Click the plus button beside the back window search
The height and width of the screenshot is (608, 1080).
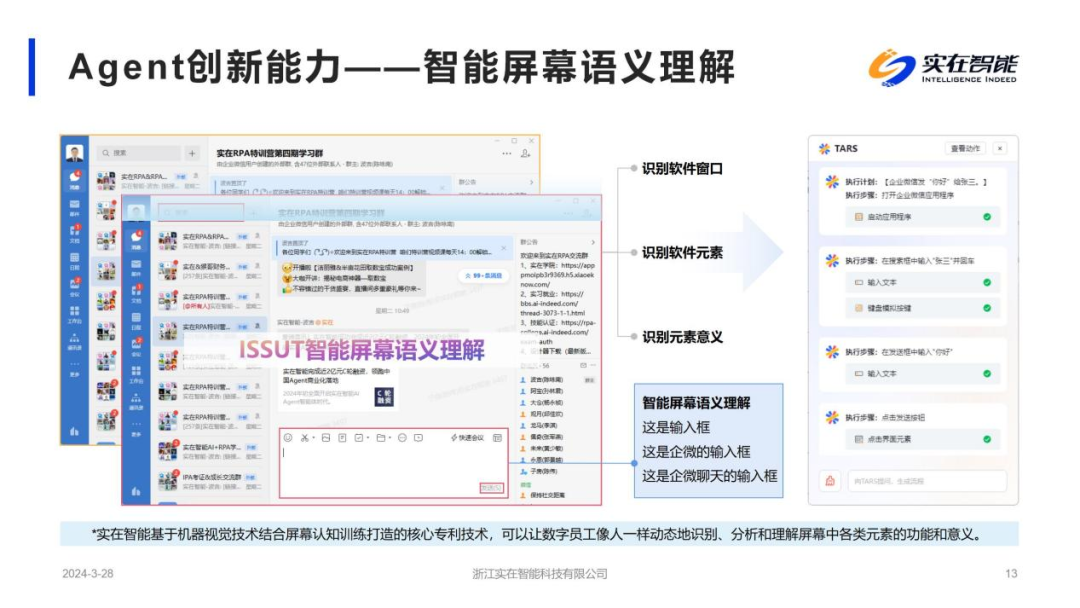tap(192, 153)
